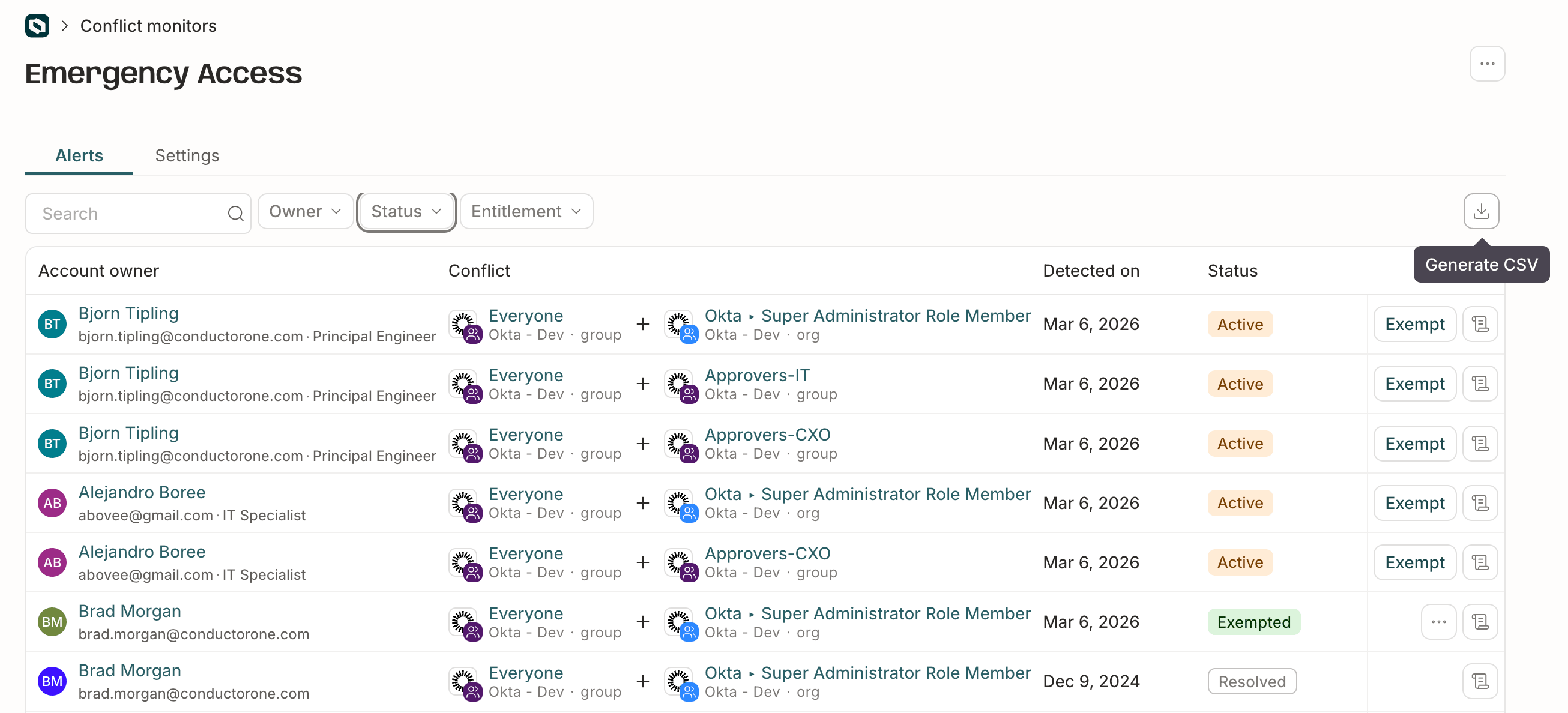Open details icon for Brad Morgan Resolved row

tap(1480, 681)
